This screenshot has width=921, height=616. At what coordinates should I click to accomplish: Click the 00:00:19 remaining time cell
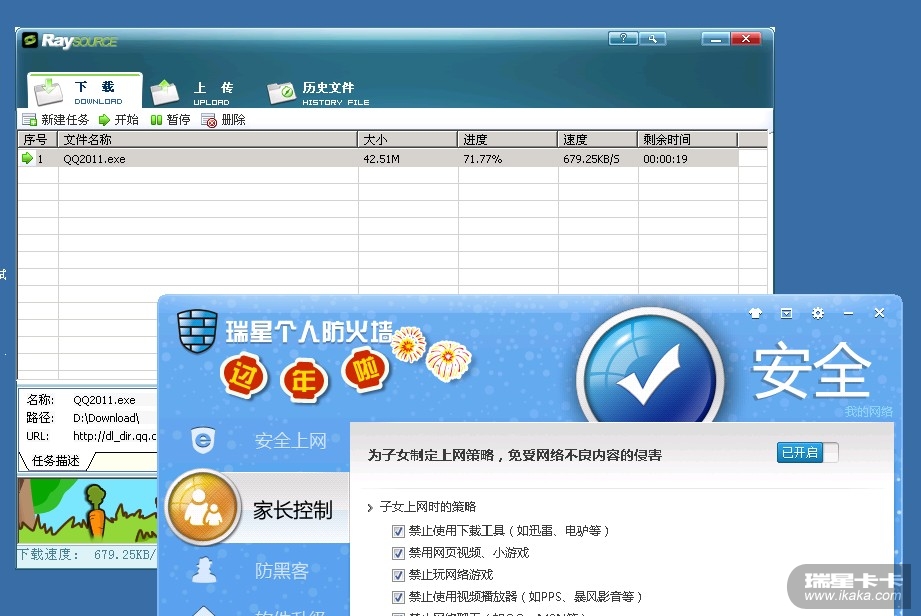tap(665, 159)
